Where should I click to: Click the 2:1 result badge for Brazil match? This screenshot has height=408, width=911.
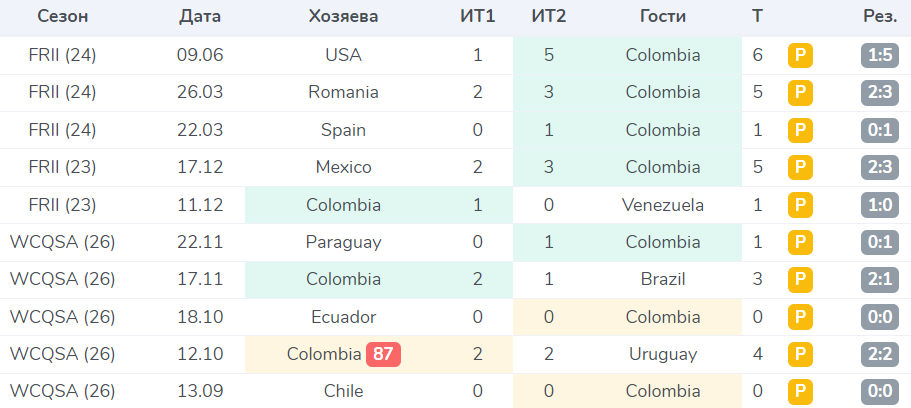click(x=880, y=280)
